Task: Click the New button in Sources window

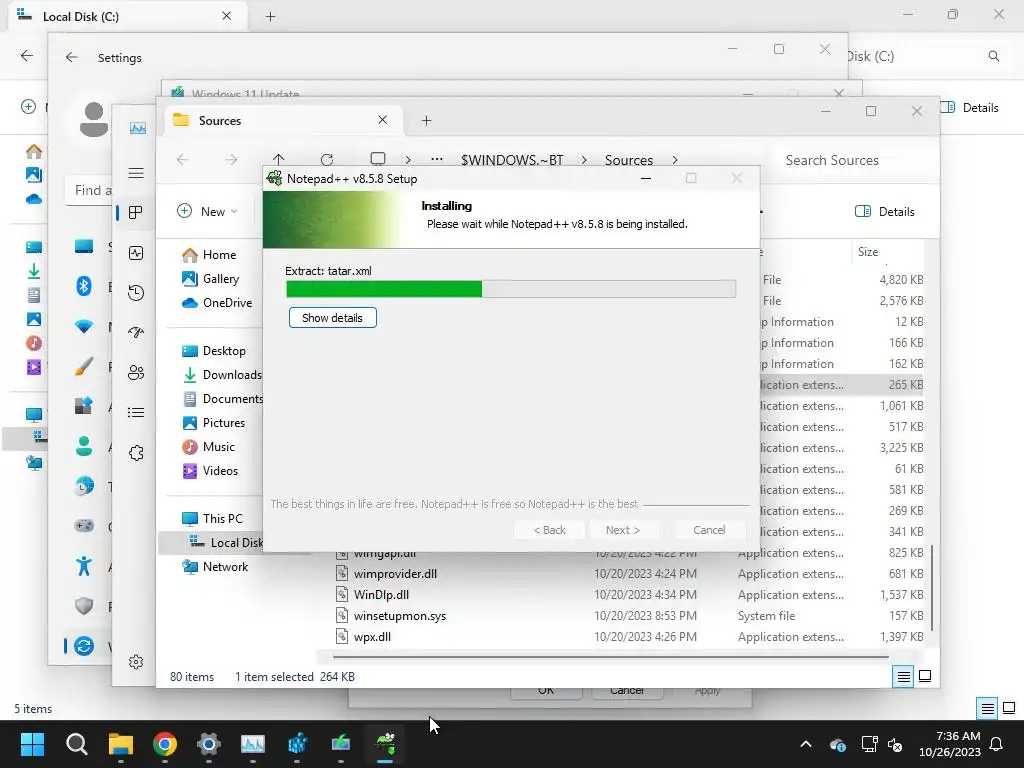Action: click(x=206, y=212)
